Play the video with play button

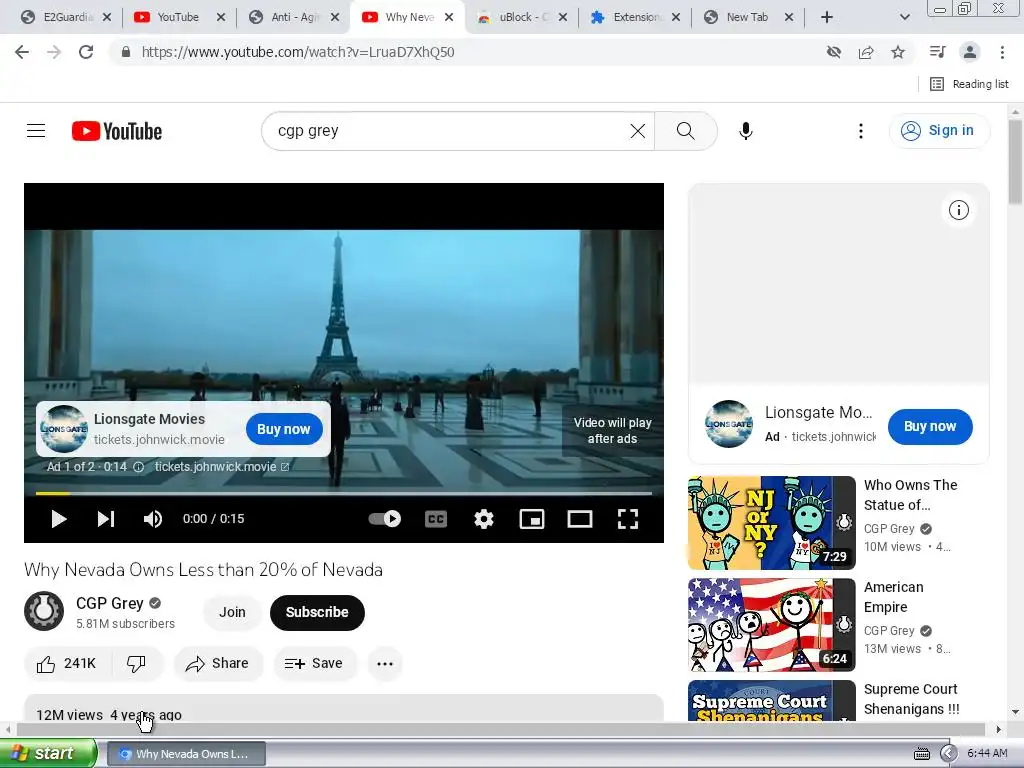coord(58,519)
